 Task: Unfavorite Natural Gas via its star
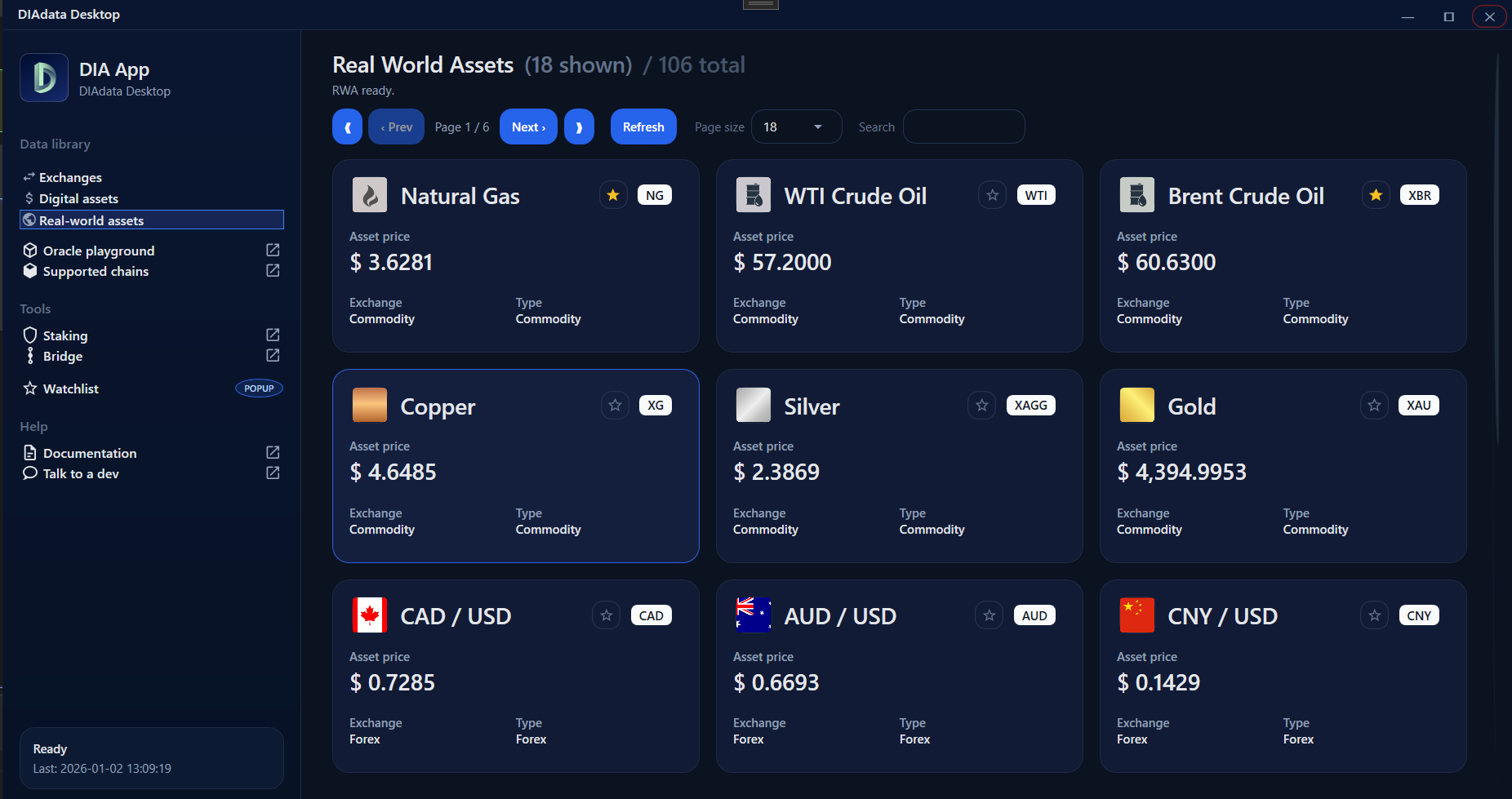[613, 195]
